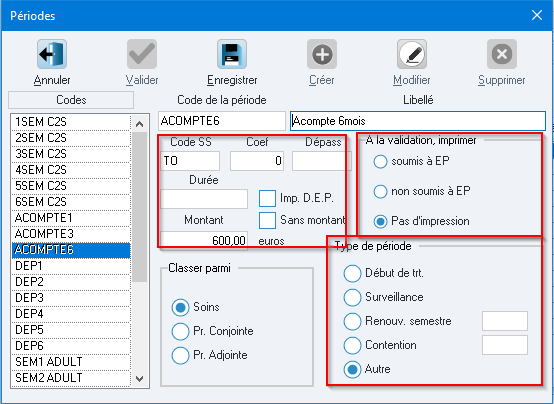Click the Dépass input field
The image size is (554, 404).
coord(322,161)
